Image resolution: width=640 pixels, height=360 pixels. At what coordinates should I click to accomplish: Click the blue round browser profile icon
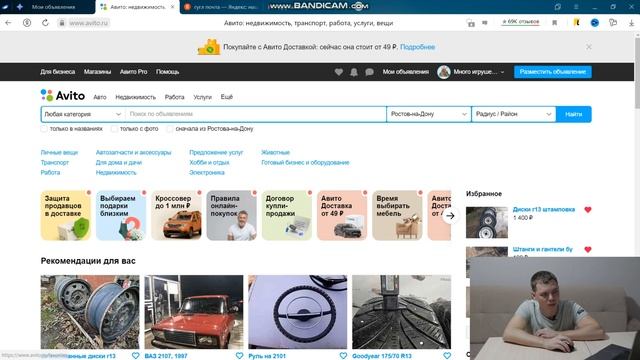point(595,23)
